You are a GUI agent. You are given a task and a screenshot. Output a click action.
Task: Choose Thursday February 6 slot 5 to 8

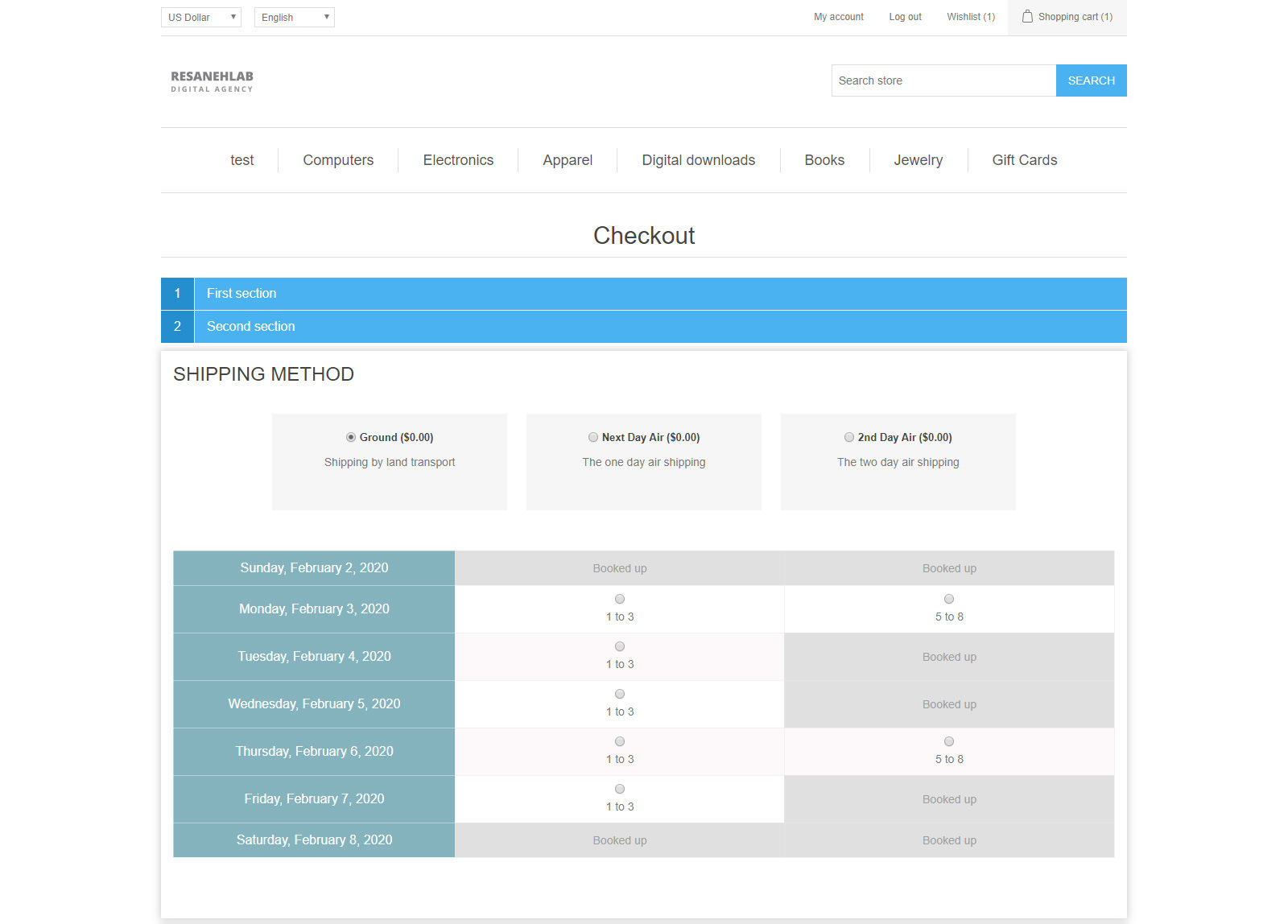[949, 741]
